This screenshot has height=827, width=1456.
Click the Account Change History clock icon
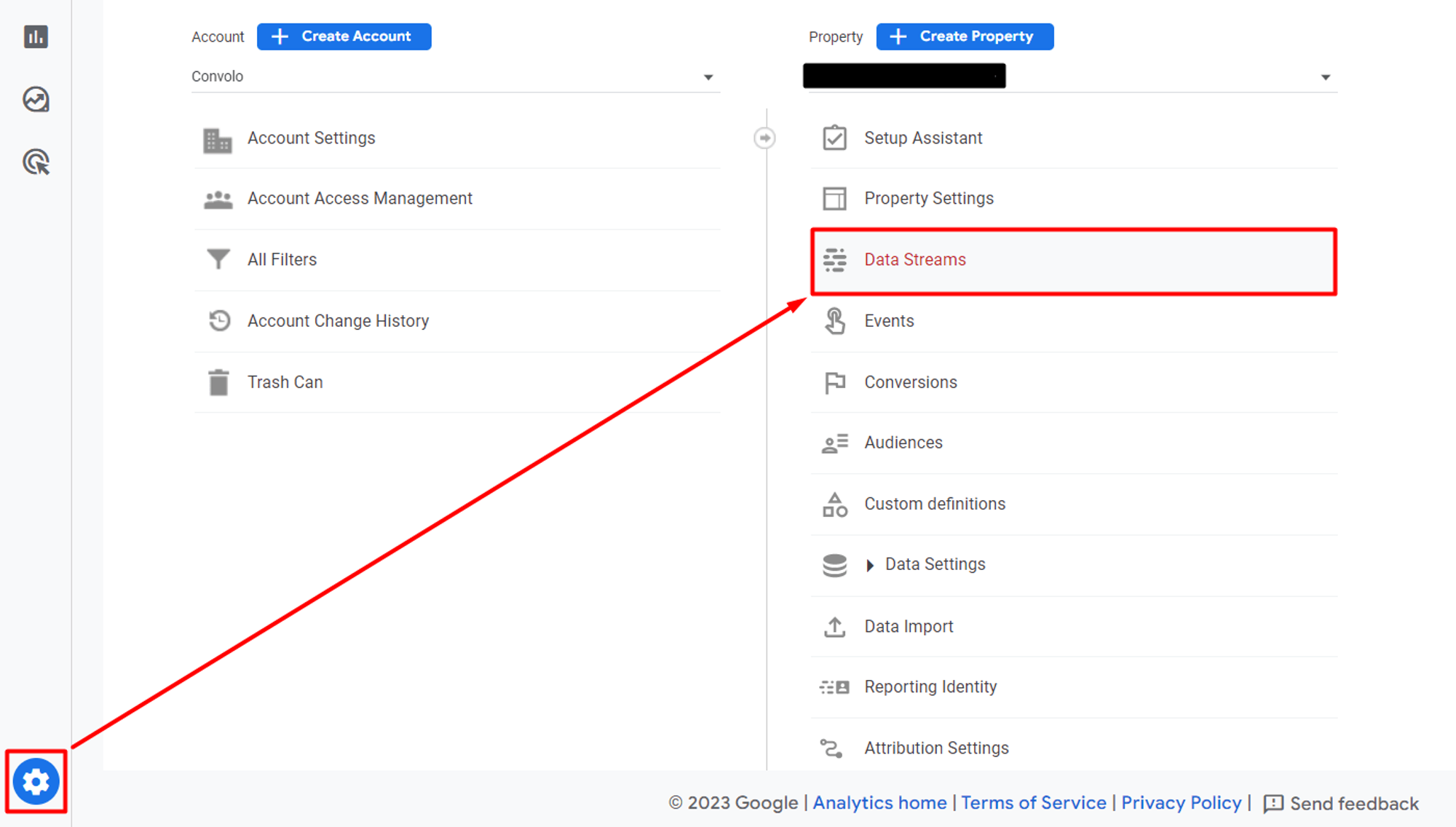[219, 320]
